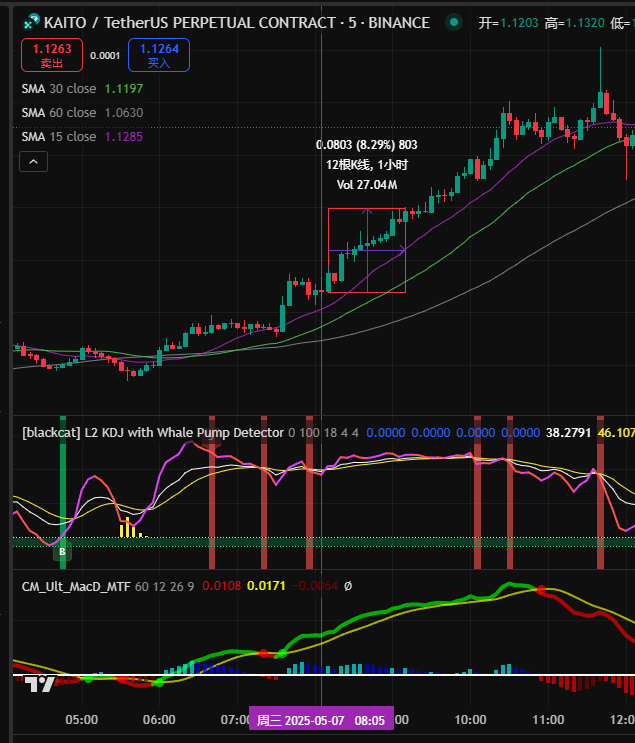Click the SMA 60 value 1.0630
Viewport: 635px width, 743px height.
click(124, 113)
